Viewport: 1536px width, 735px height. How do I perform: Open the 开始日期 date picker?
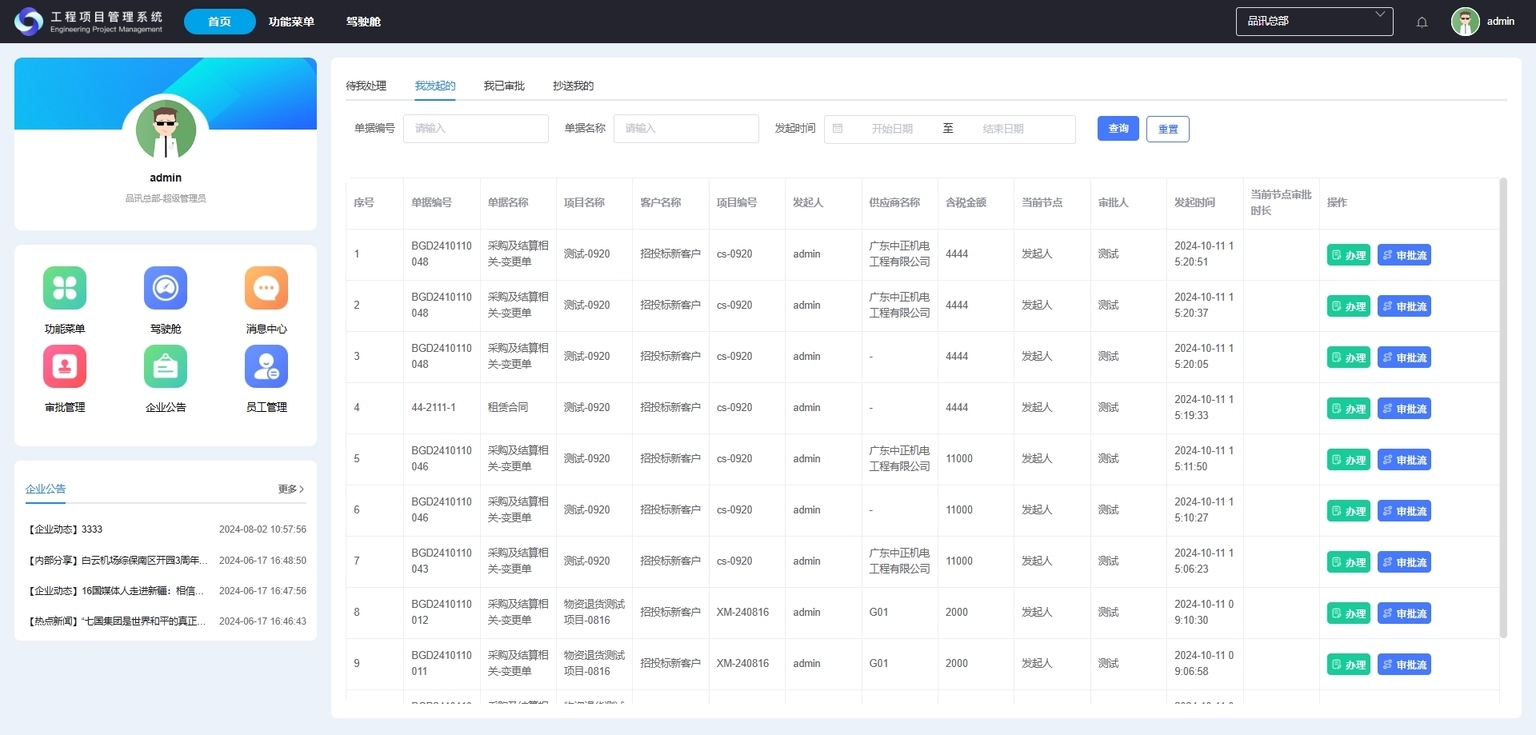click(x=891, y=129)
